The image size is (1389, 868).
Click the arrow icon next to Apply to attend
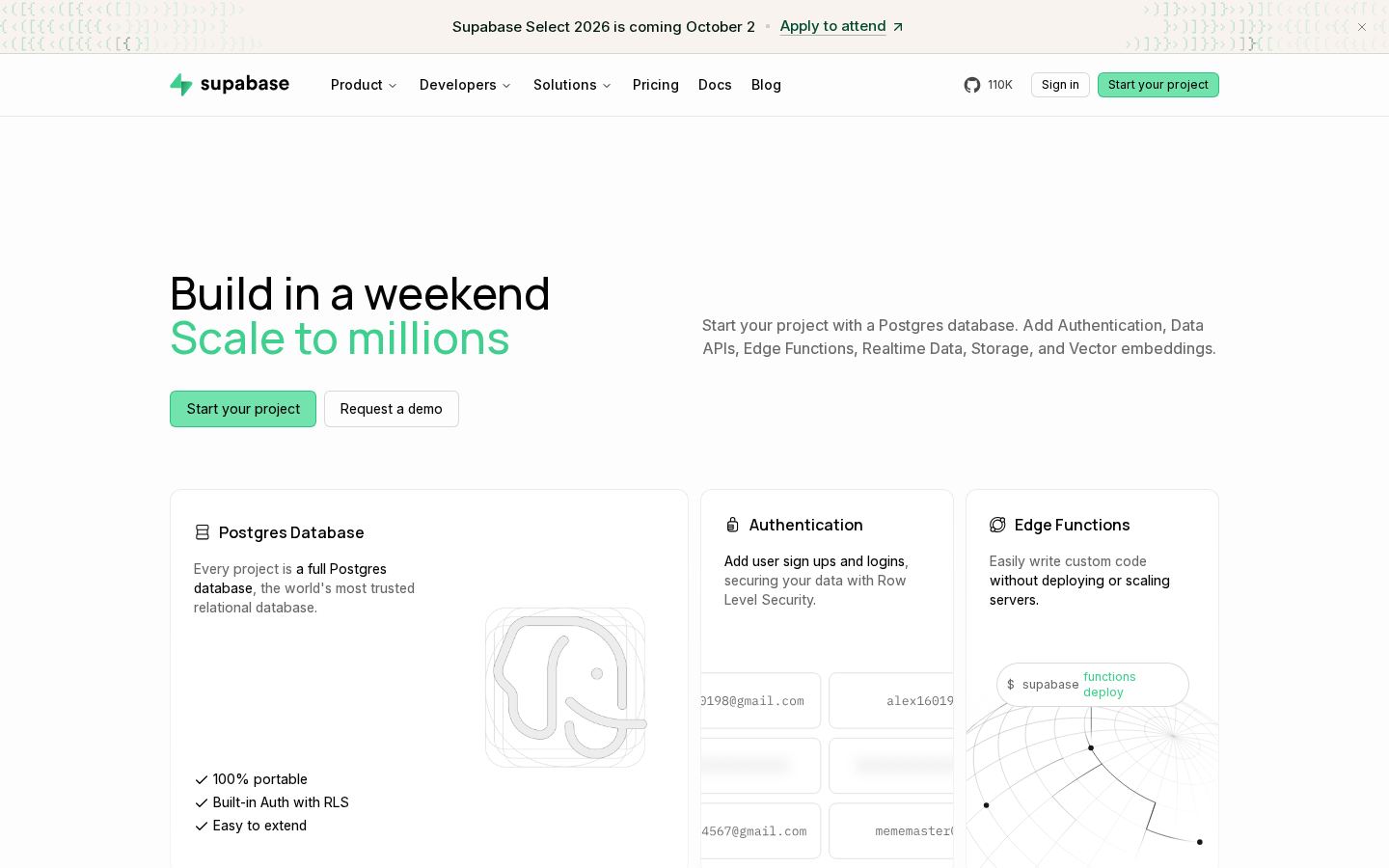(898, 27)
